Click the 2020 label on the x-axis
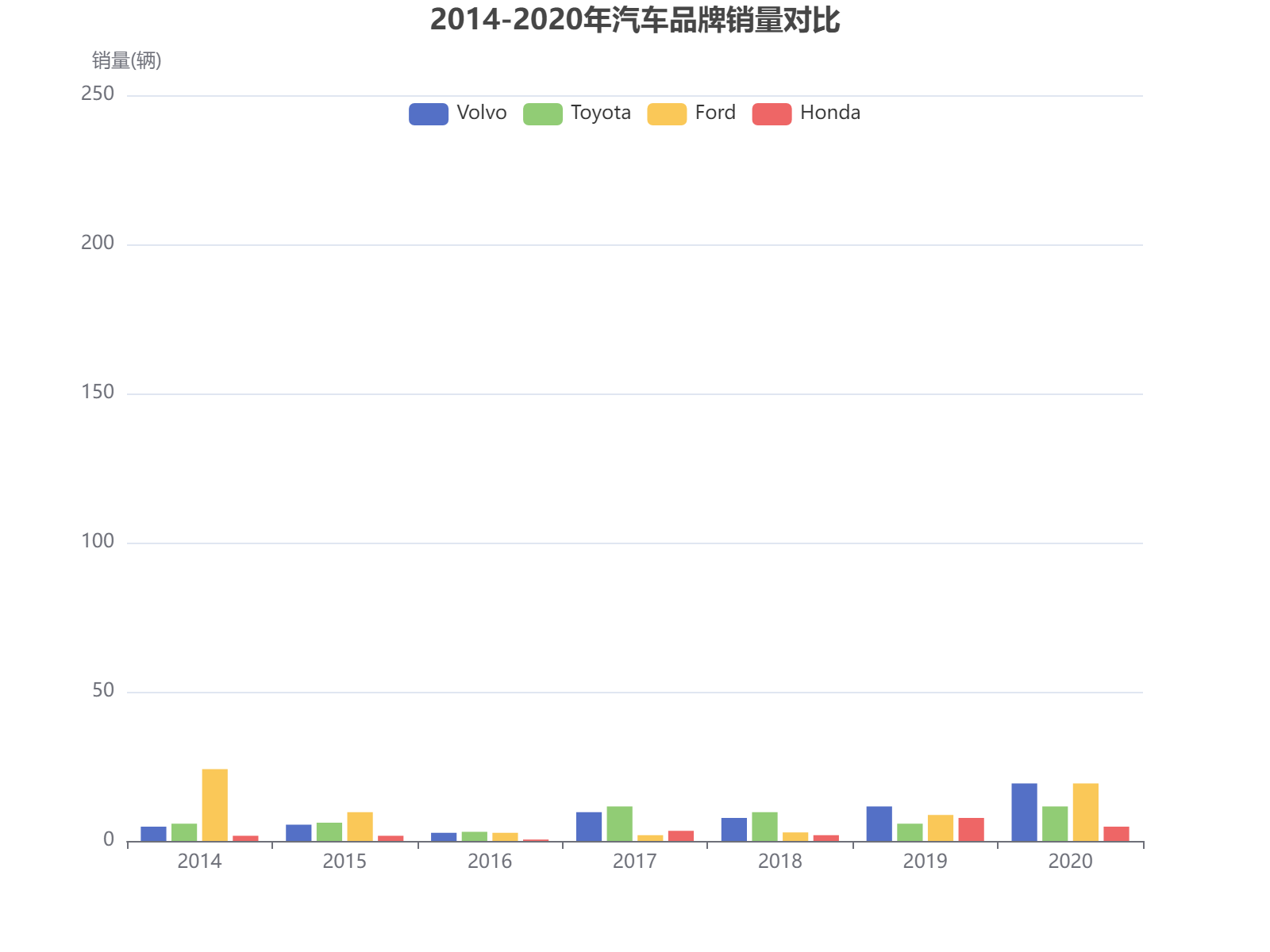The width and height of the screenshot is (1270, 952). 1072,862
